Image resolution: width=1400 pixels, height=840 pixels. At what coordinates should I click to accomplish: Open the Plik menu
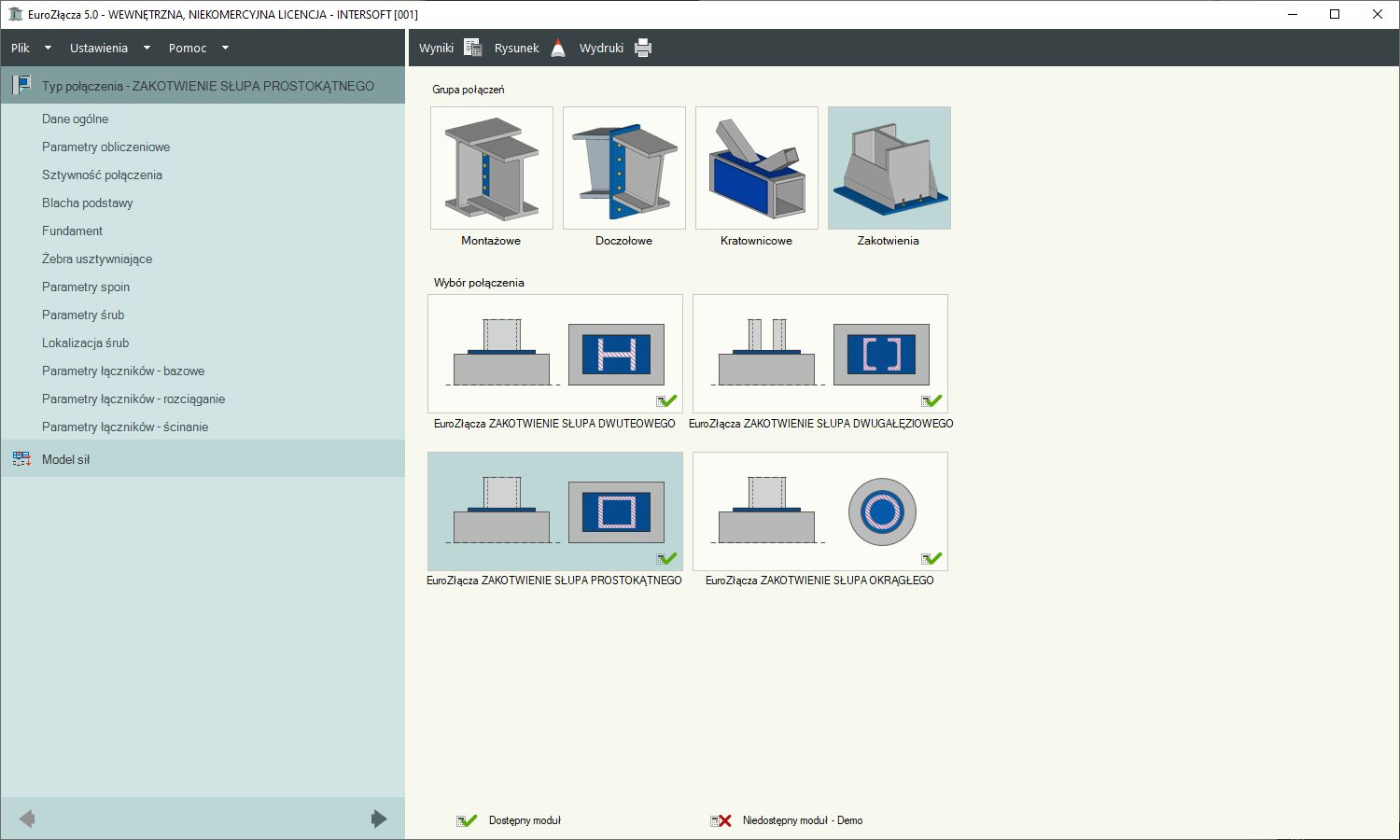click(21, 48)
